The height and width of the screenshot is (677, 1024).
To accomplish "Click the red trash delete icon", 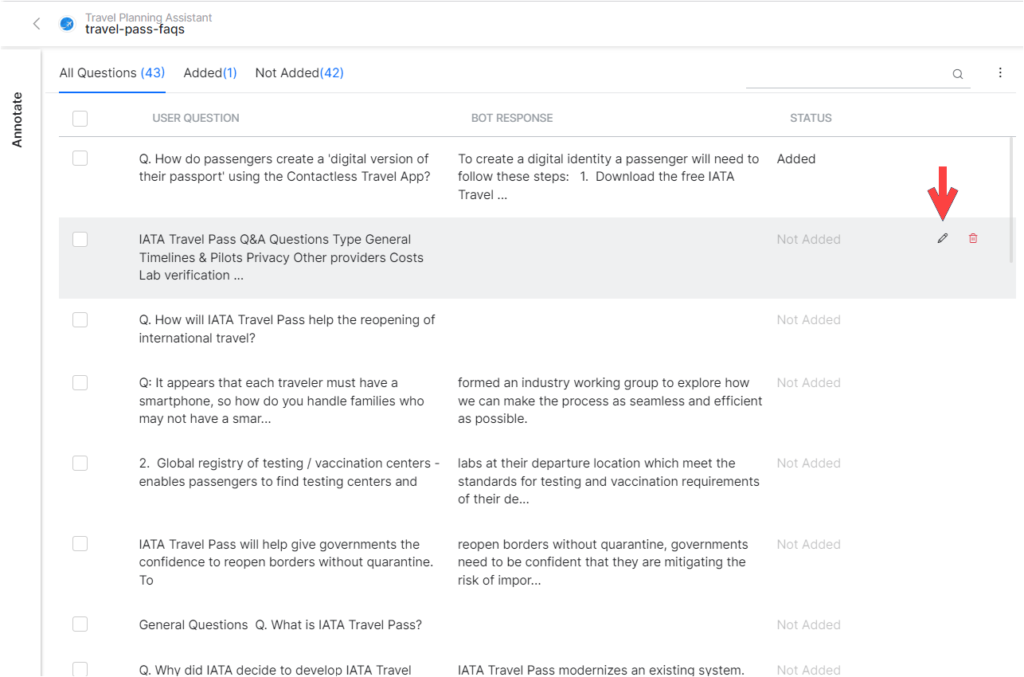I will pyautogui.click(x=973, y=239).
